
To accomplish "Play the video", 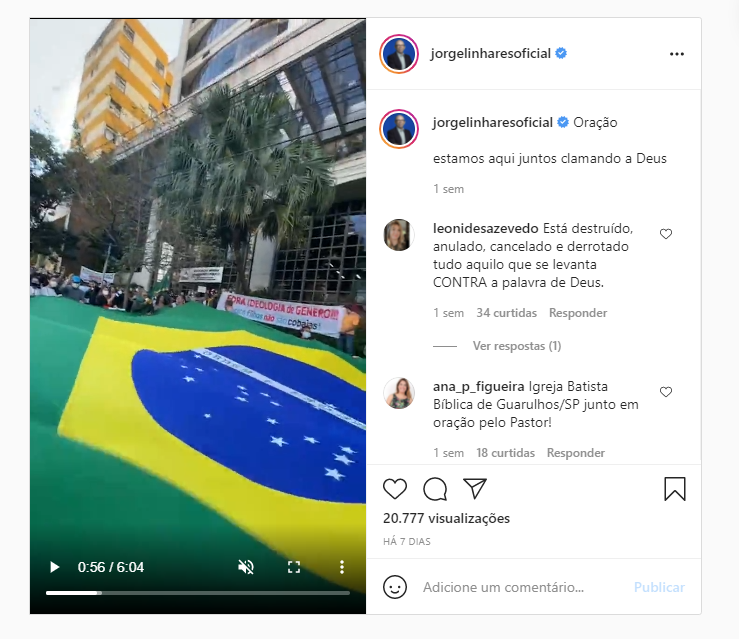I will (x=55, y=567).
